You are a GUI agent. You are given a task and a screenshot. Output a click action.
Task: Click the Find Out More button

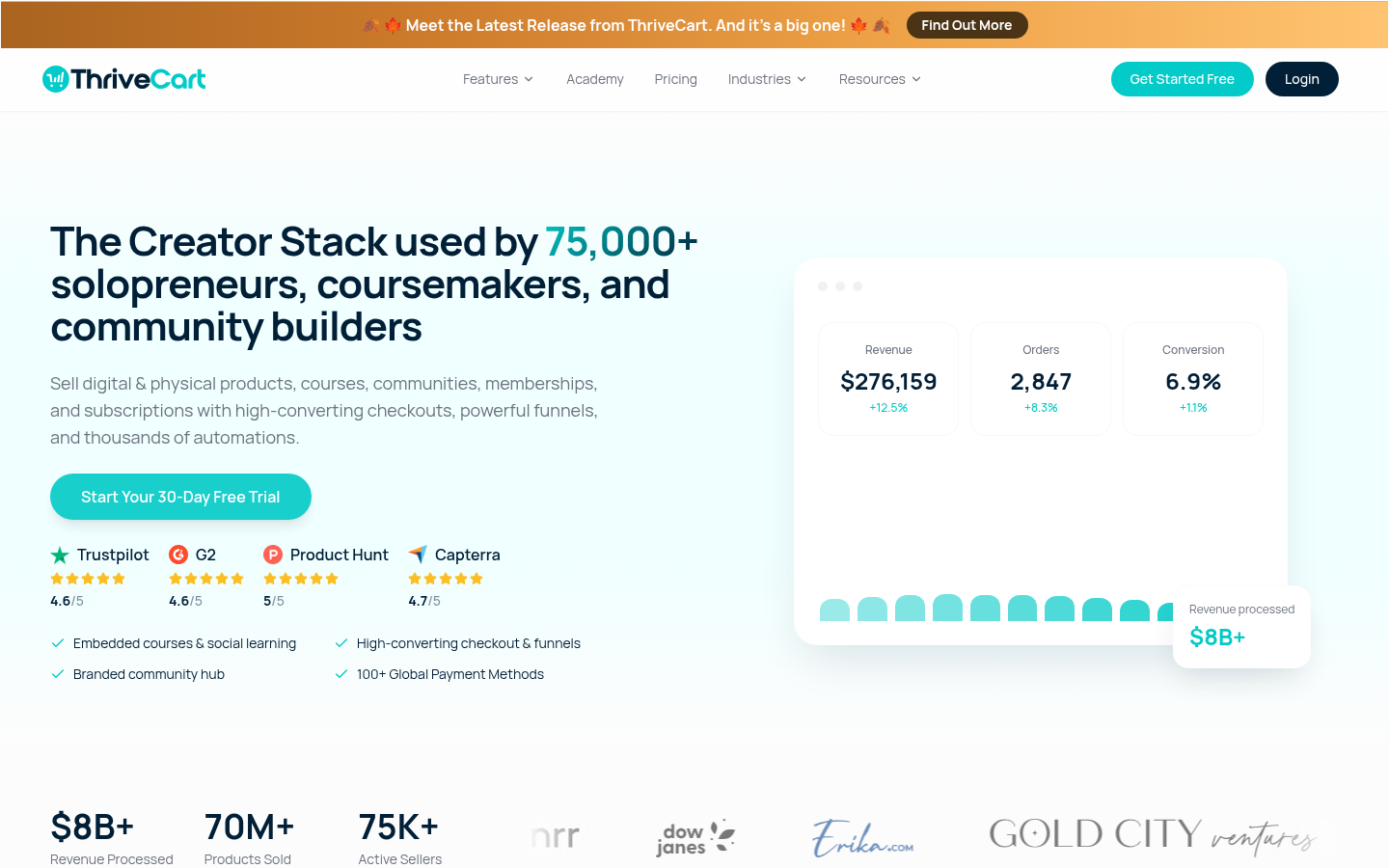coord(967,25)
